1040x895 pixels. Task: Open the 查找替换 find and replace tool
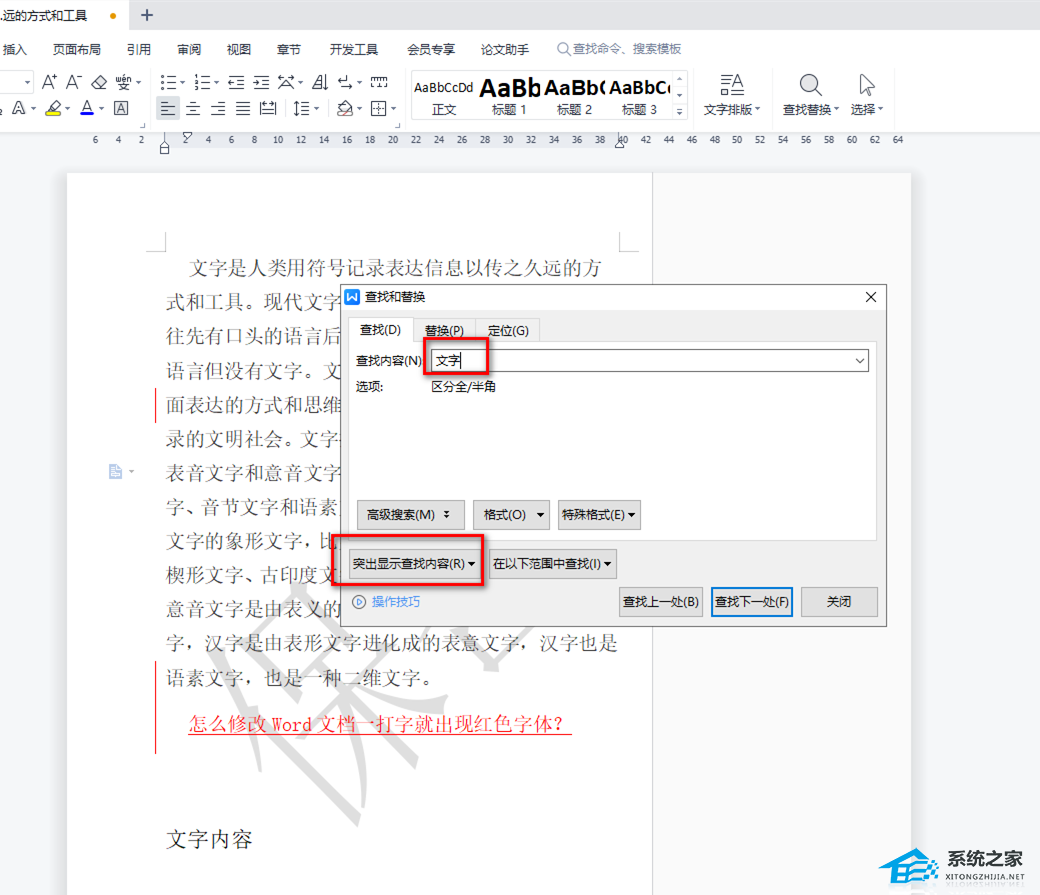(811, 95)
